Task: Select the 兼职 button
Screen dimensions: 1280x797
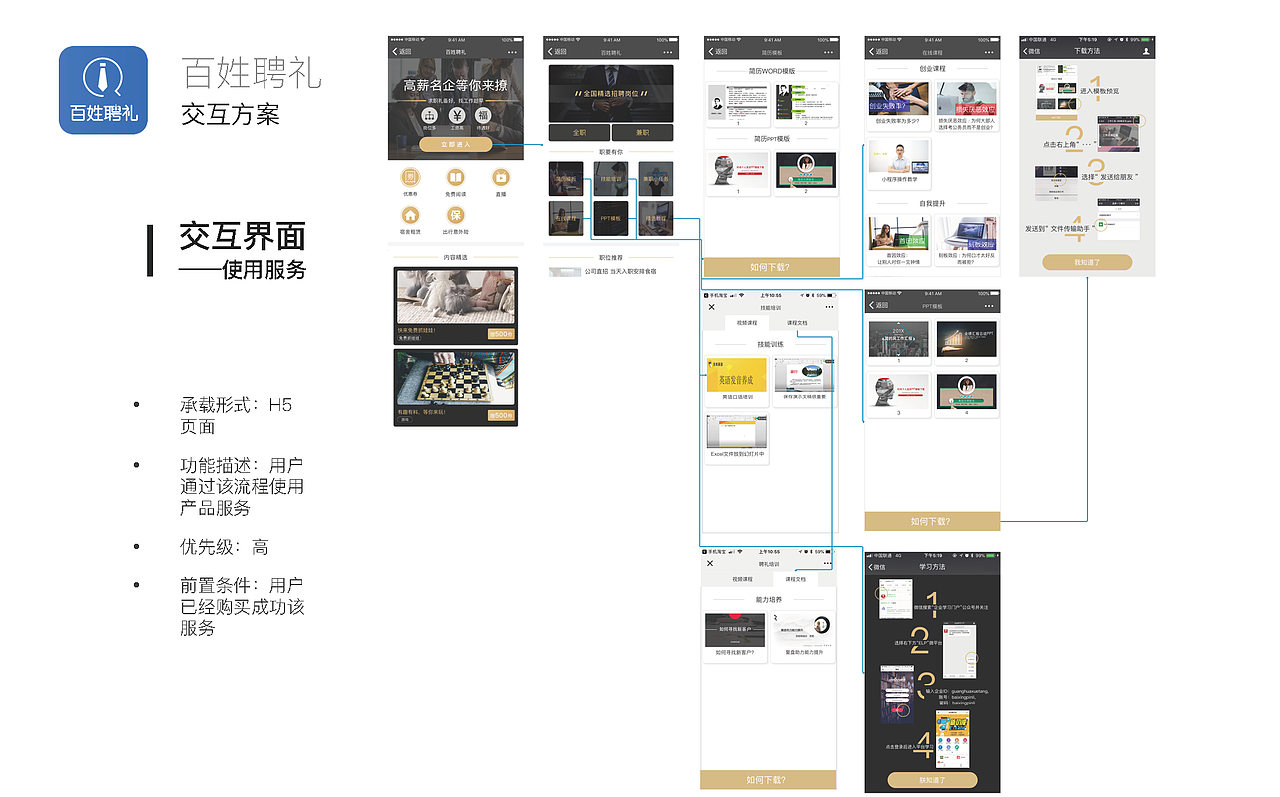Action: click(642, 132)
